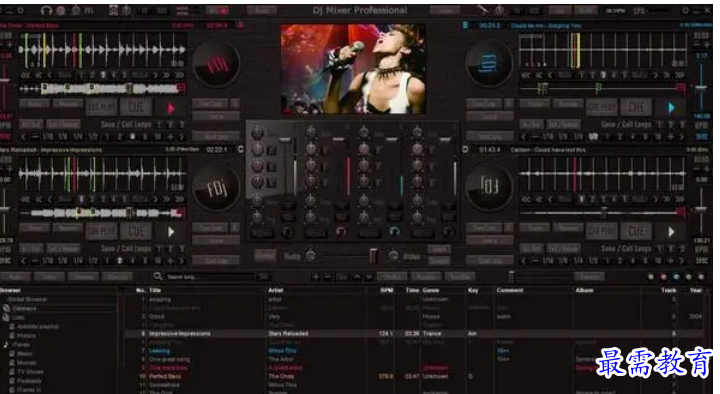
Task: Play deck C with its white play arrow
Action: click(x=171, y=232)
